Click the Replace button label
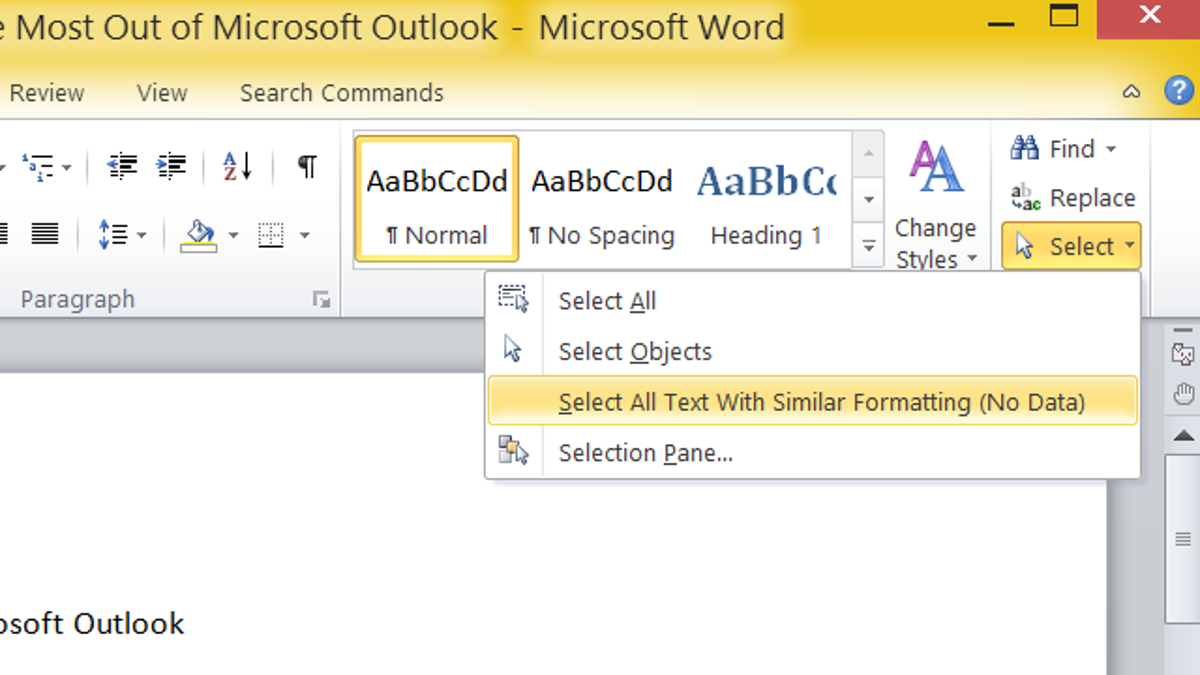The width and height of the screenshot is (1200, 675). tap(1092, 198)
